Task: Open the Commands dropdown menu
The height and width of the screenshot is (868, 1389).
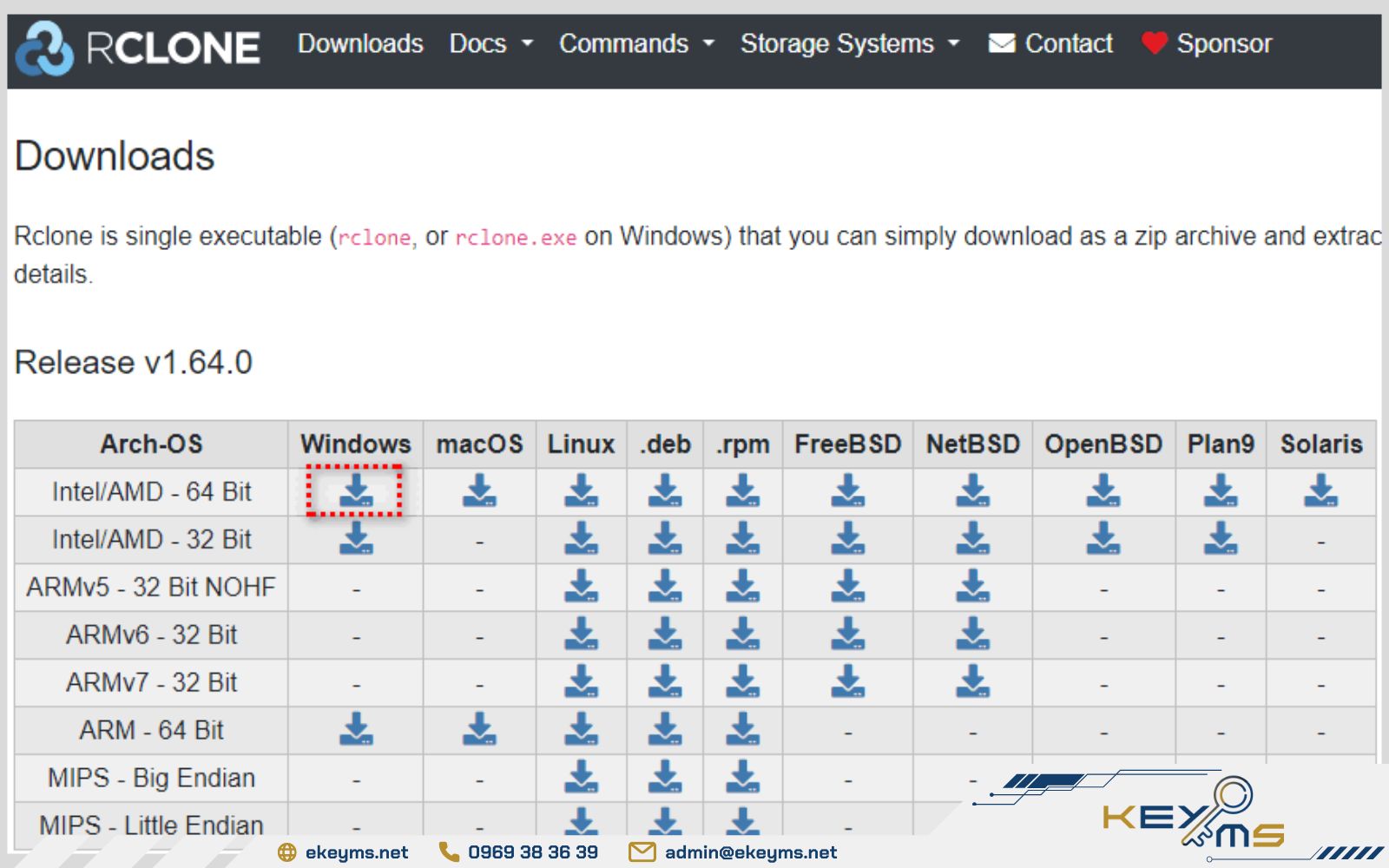Action: (636, 43)
